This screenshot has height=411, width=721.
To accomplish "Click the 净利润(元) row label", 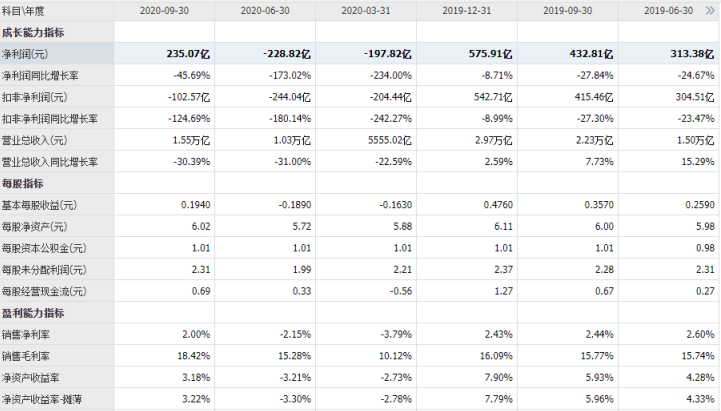I will coord(26,54).
